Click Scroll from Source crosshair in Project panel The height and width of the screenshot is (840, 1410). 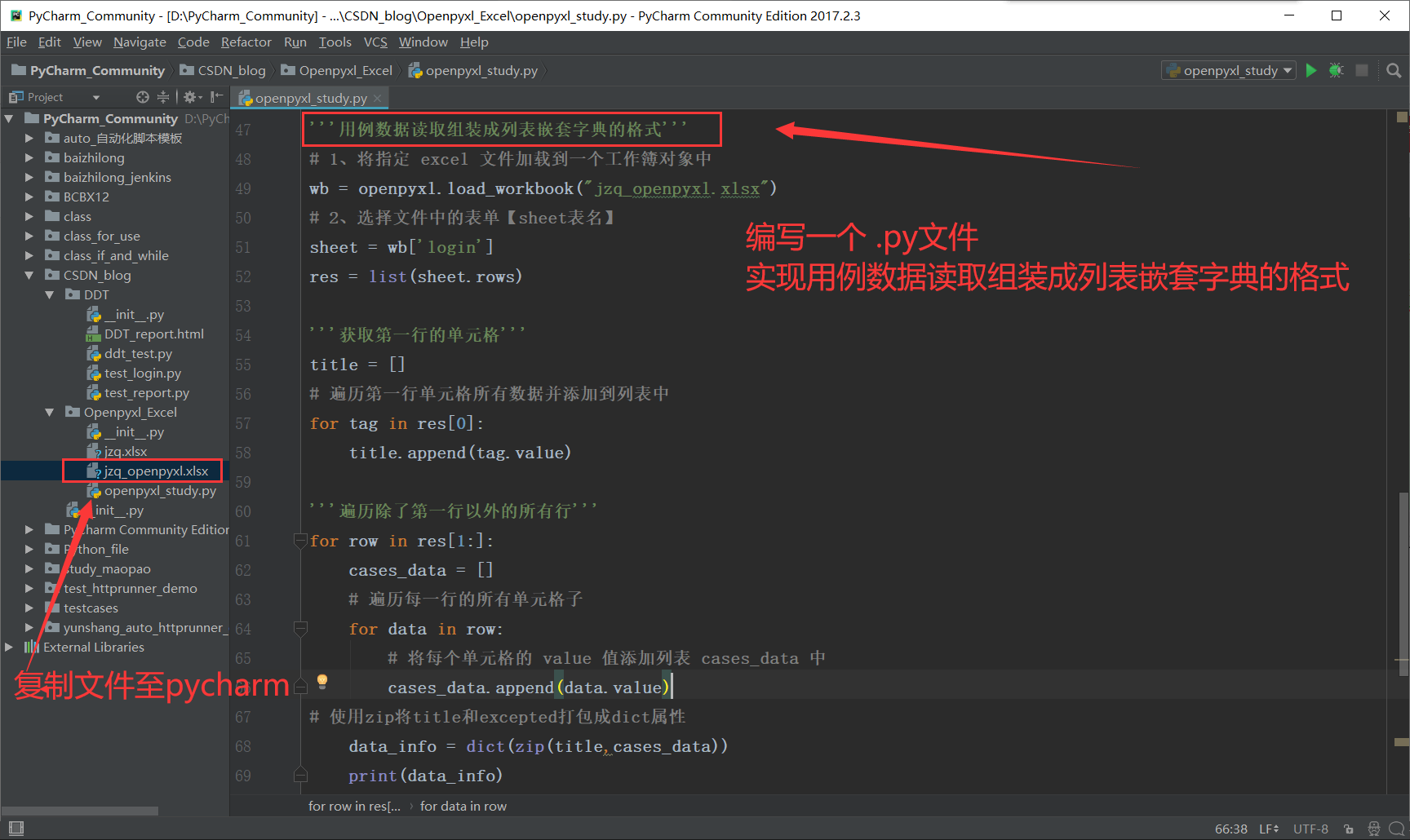tap(143, 96)
